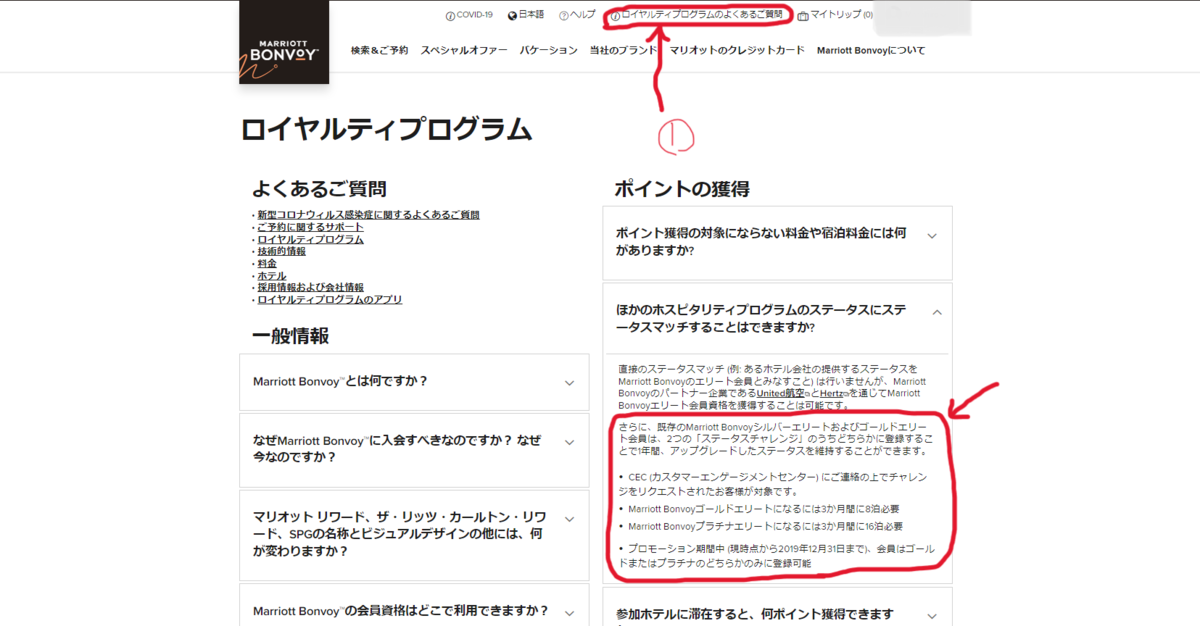Open 当社のブランド menu
1200x626 pixels.
623,50
